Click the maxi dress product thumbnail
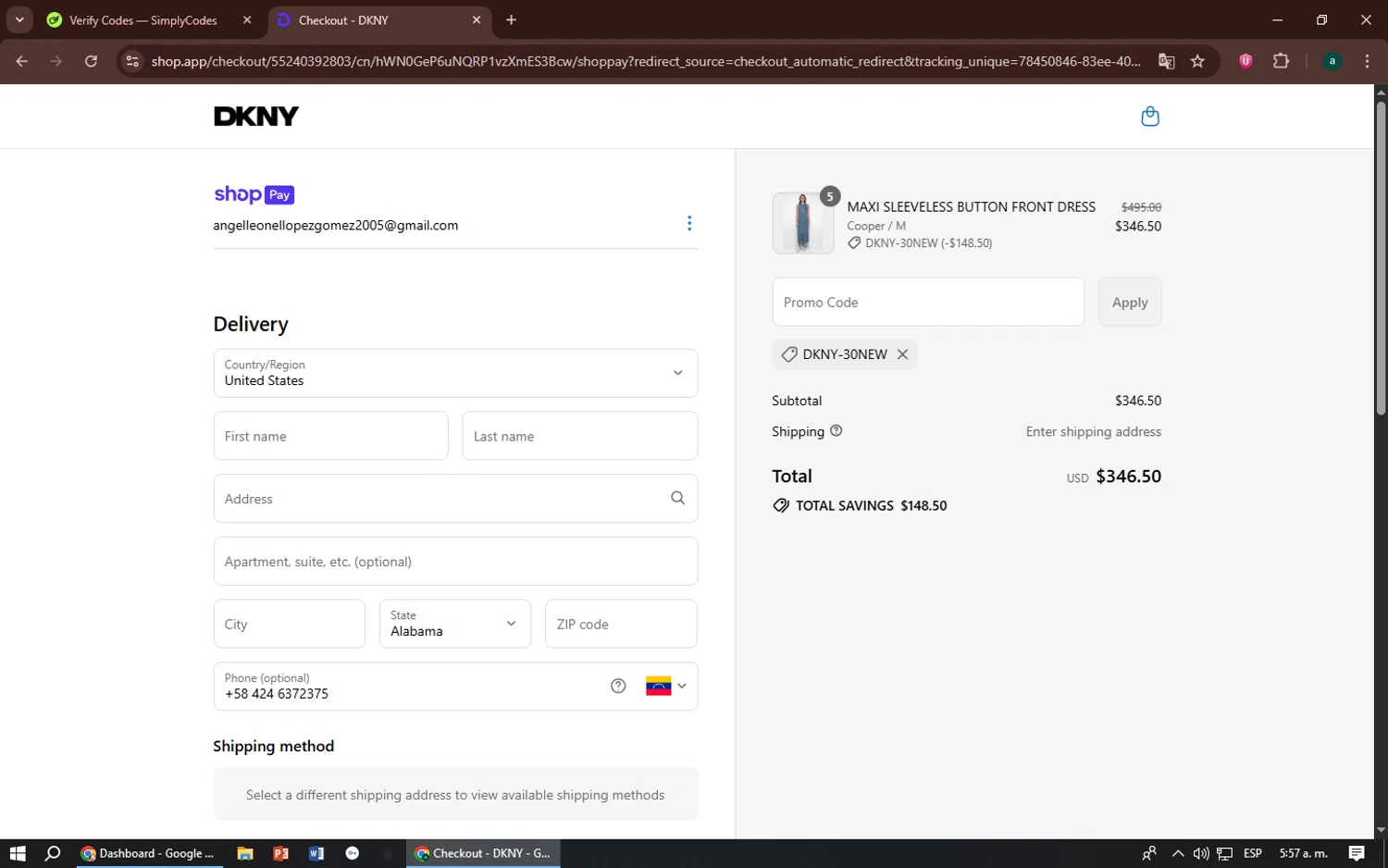The width and height of the screenshot is (1388, 868). pyautogui.click(x=803, y=223)
